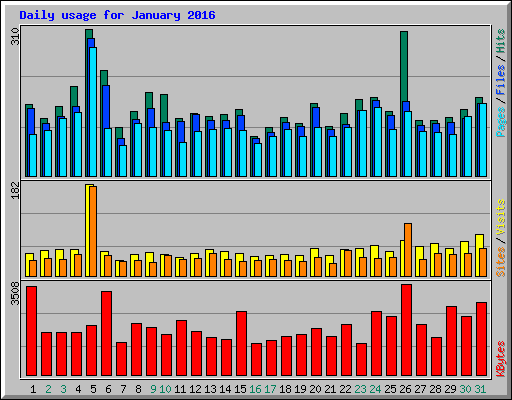Click the cyan Pages bar for day 12
This screenshot has height=400, width=512.
[x=198, y=154]
